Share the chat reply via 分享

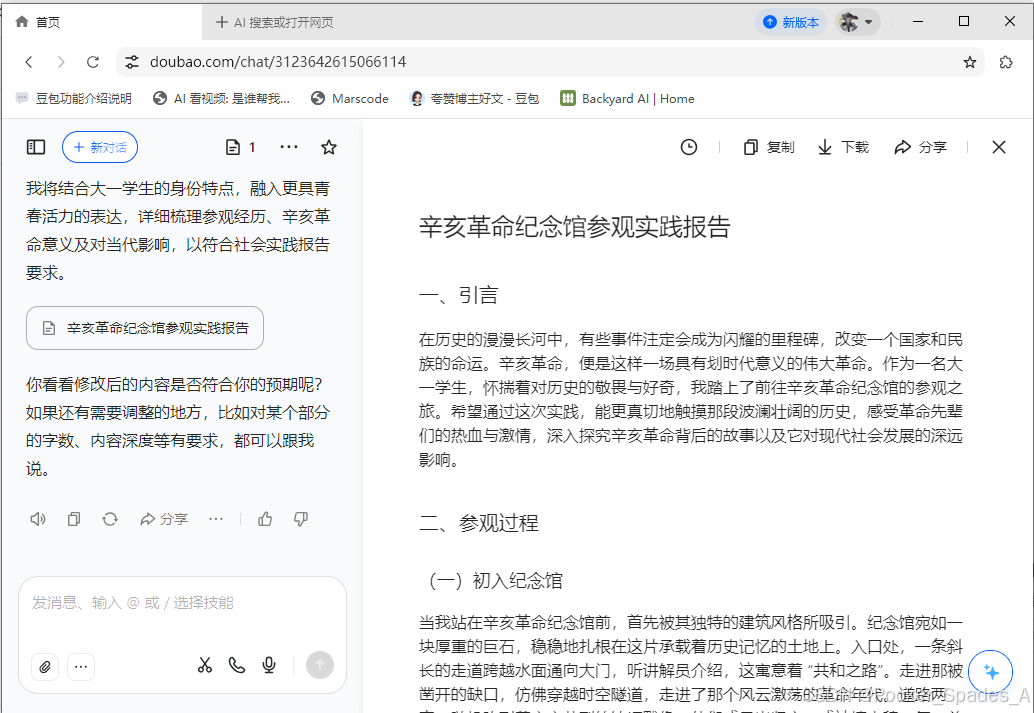point(164,519)
